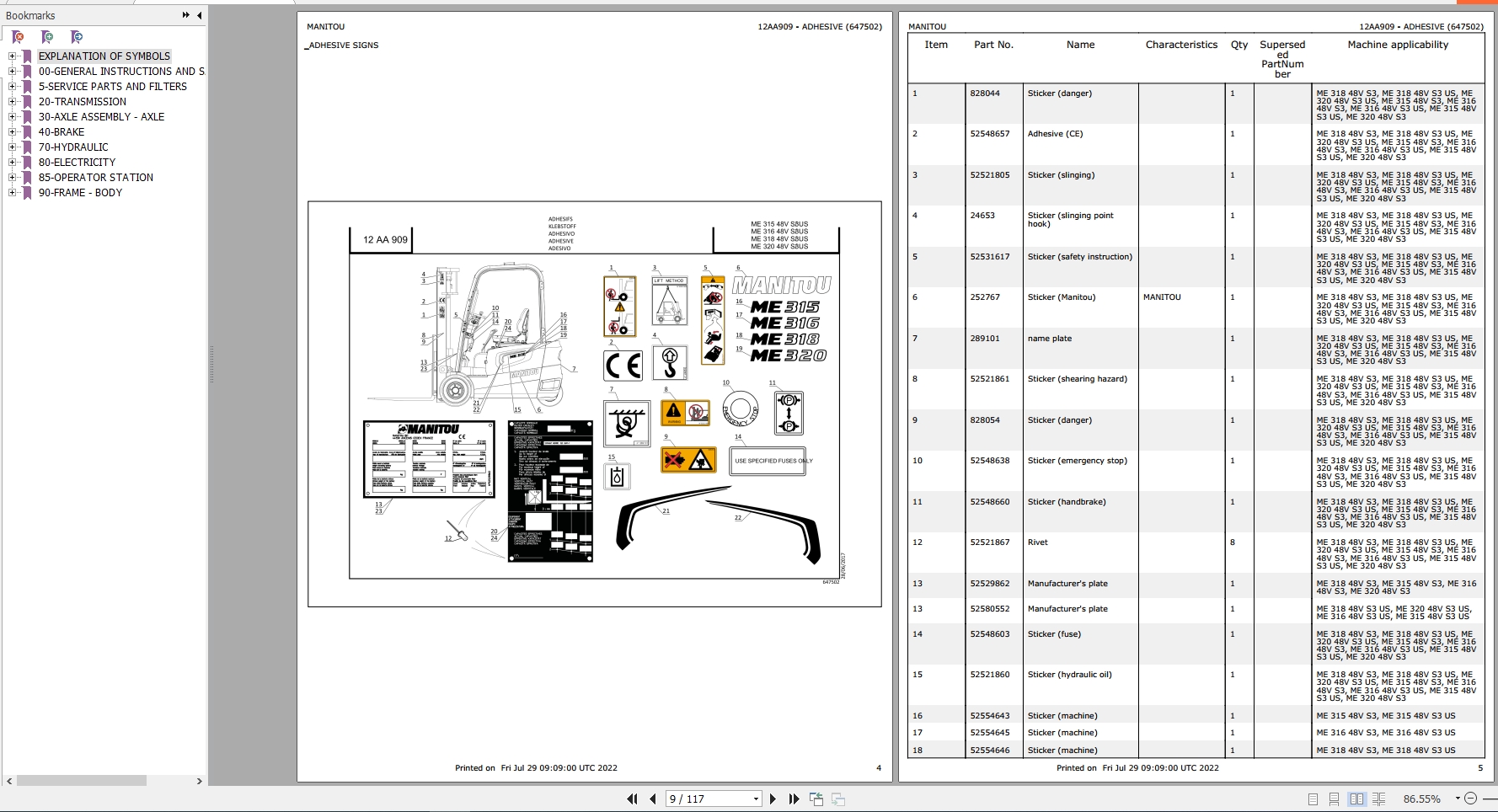The image size is (1498, 812).
Task: Expand the 40-BRAKE bookmark node
Action: [x=12, y=132]
